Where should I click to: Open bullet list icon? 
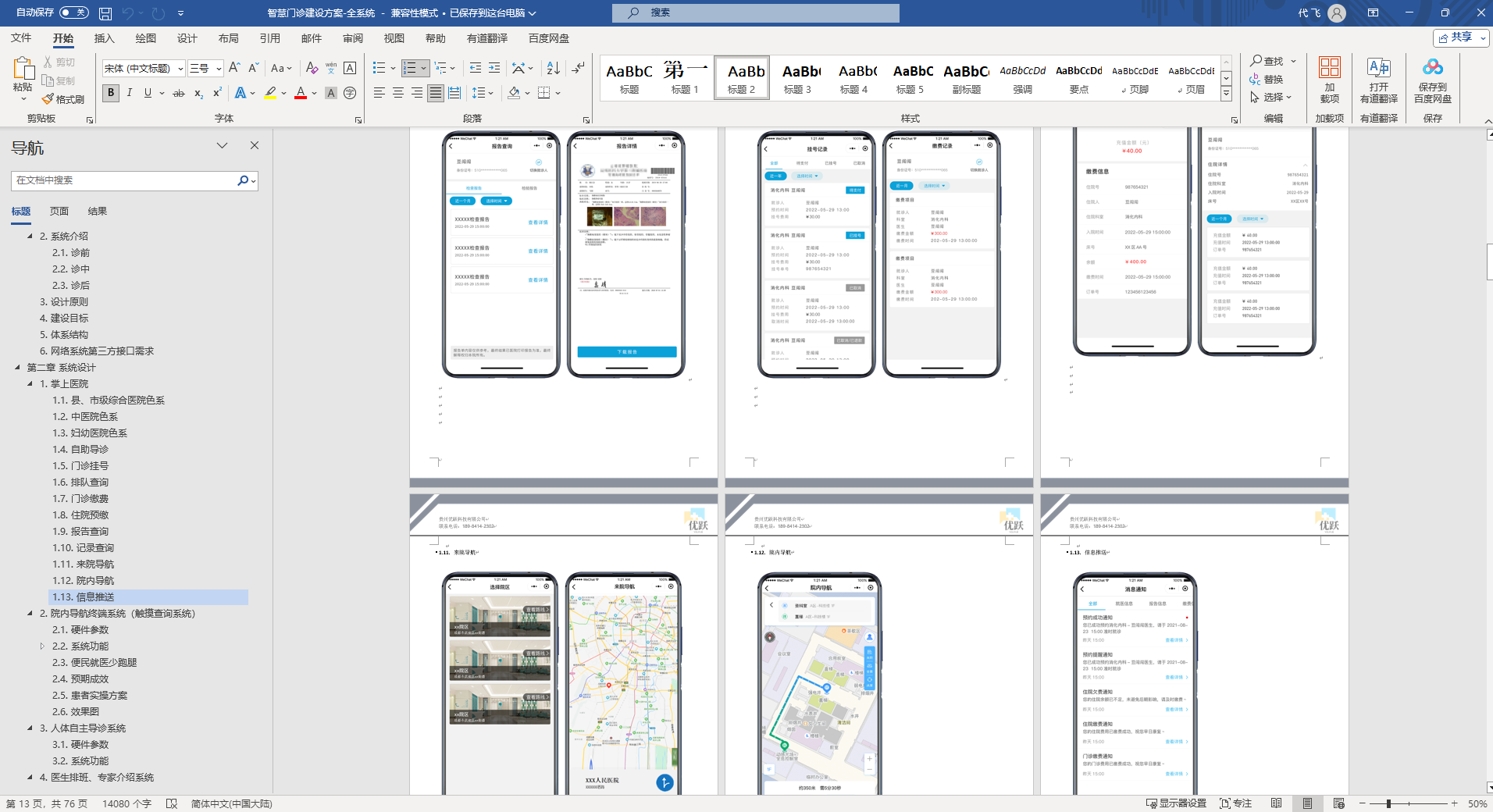(379, 68)
